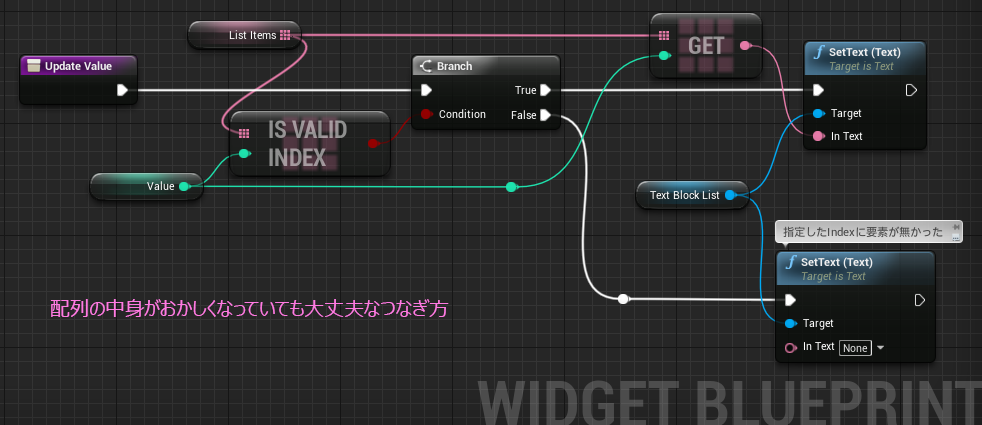Click the Text Block List blue output pin
Image resolution: width=982 pixels, height=425 pixels.
[x=730, y=195]
